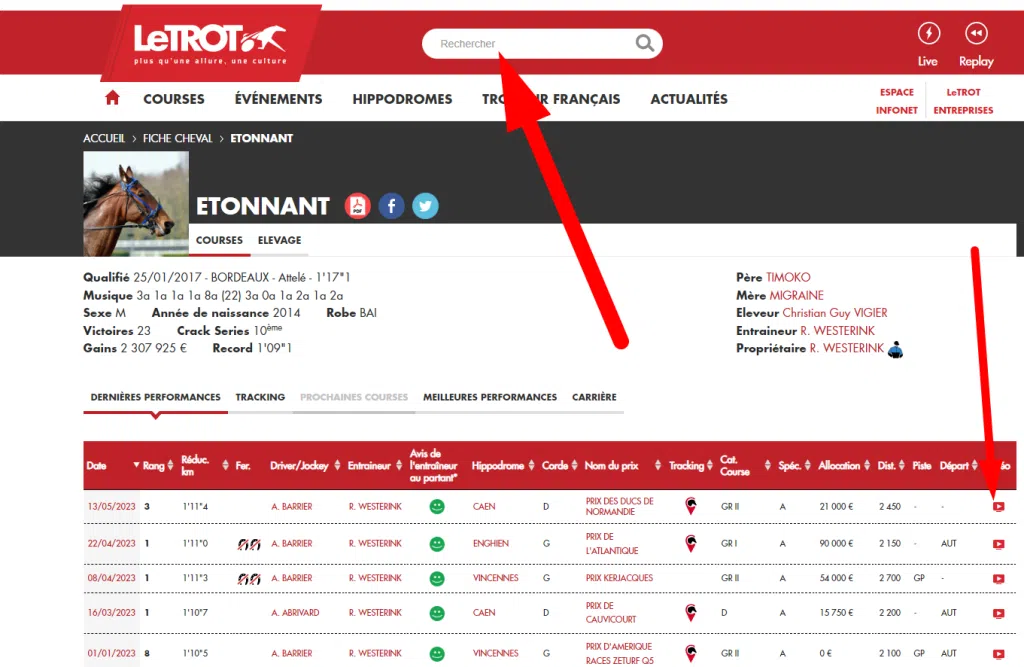This screenshot has height=667, width=1024.
Task: Play the video of the 13/05/2023 race
Action: (999, 506)
